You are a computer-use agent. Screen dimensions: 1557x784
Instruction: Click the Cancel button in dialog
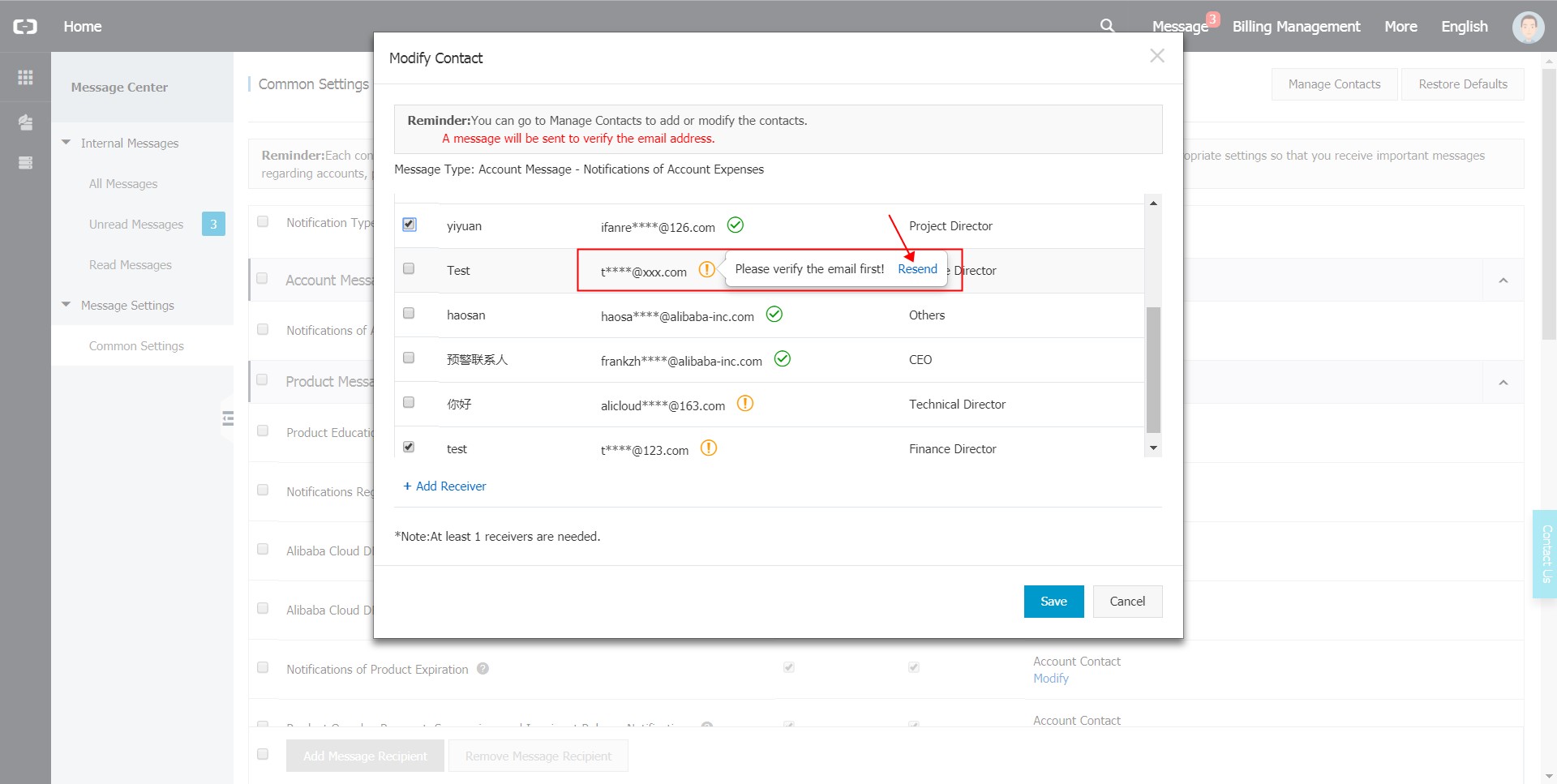[x=1127, y=602]
